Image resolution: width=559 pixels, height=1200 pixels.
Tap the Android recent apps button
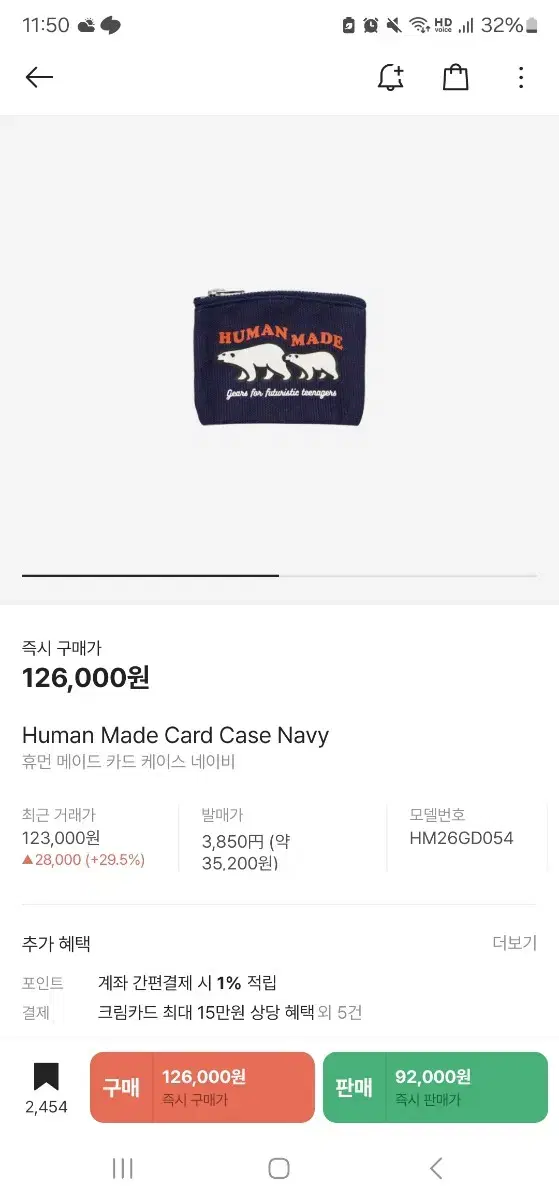click(x=123, y=1167)
